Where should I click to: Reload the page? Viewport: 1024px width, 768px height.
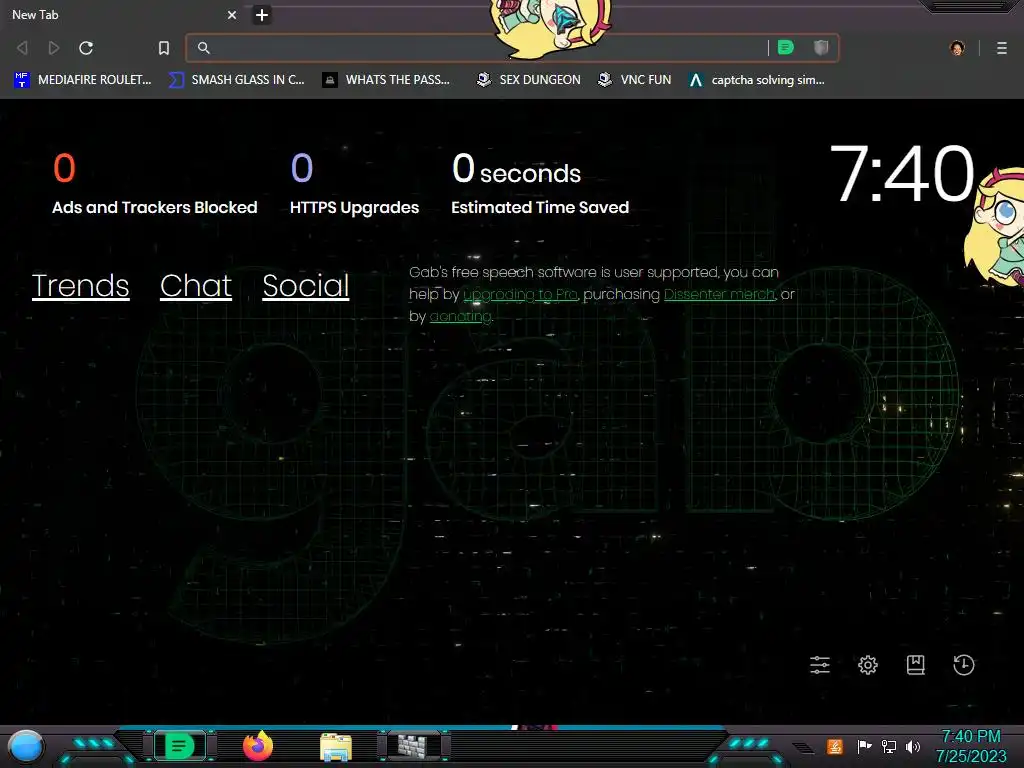pyautogui.click(x=86, y=48)
